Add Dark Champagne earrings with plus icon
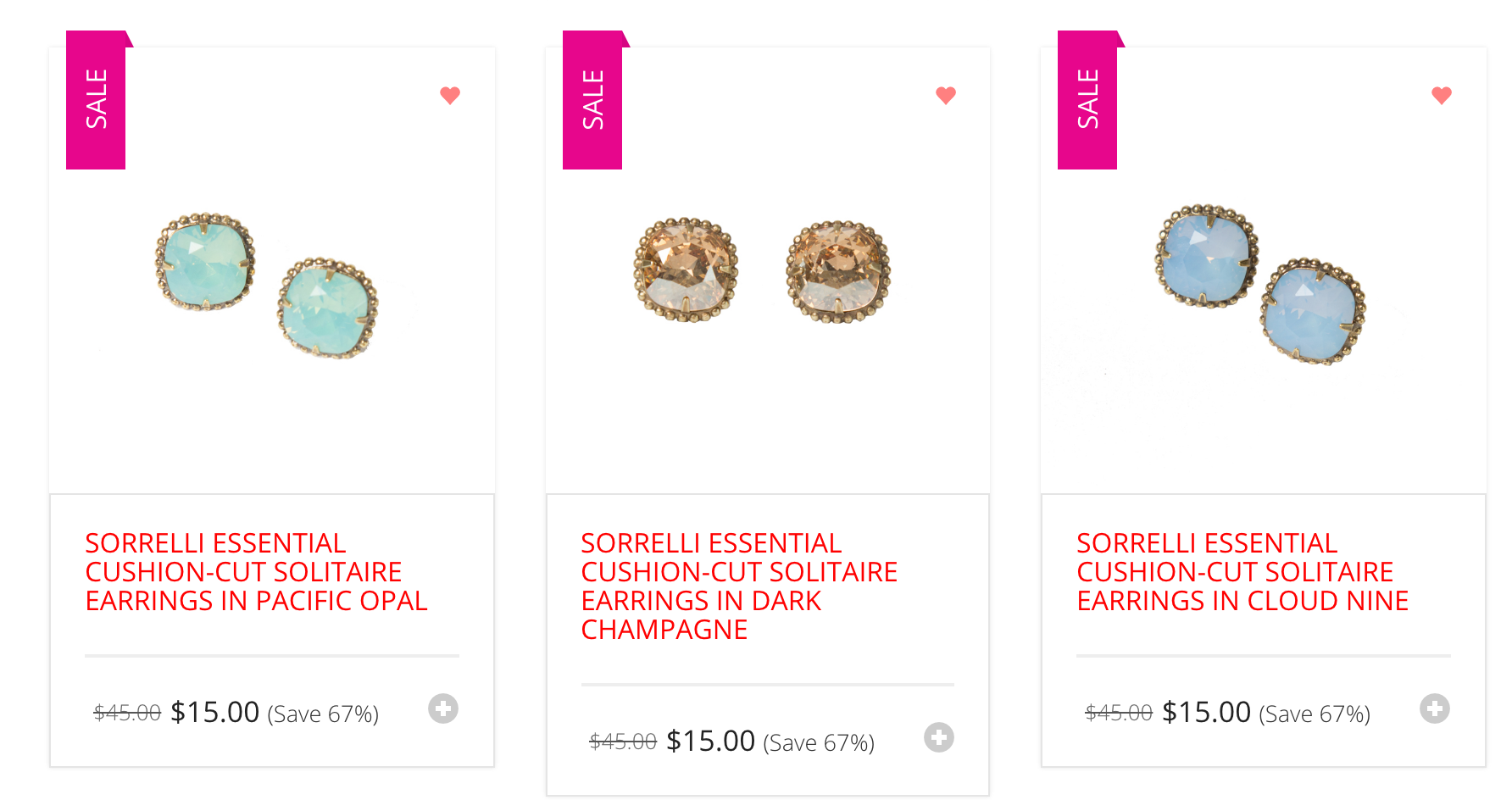Viewport: 1512px width, 800px height. point(939,737)
